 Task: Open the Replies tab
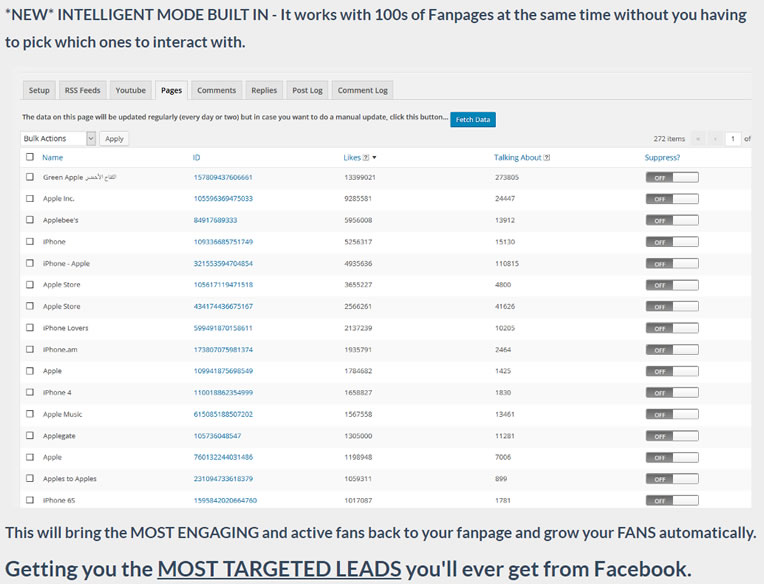pos(264,91)
